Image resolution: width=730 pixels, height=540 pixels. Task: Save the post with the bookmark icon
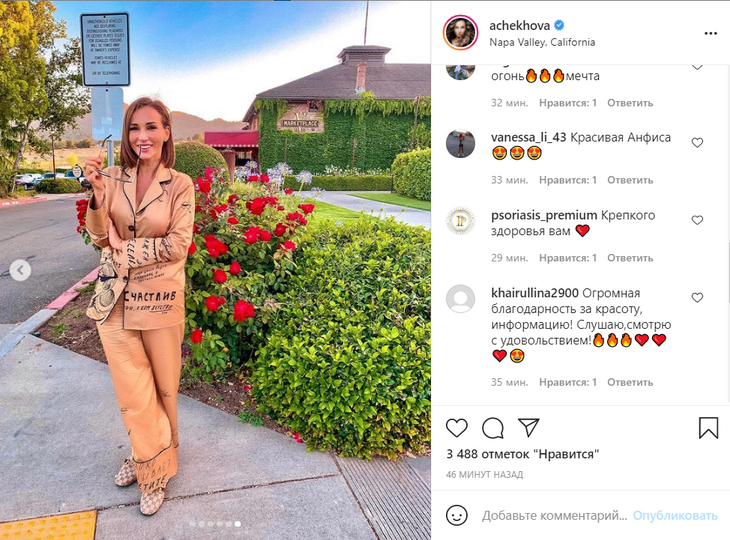point(708,427)
